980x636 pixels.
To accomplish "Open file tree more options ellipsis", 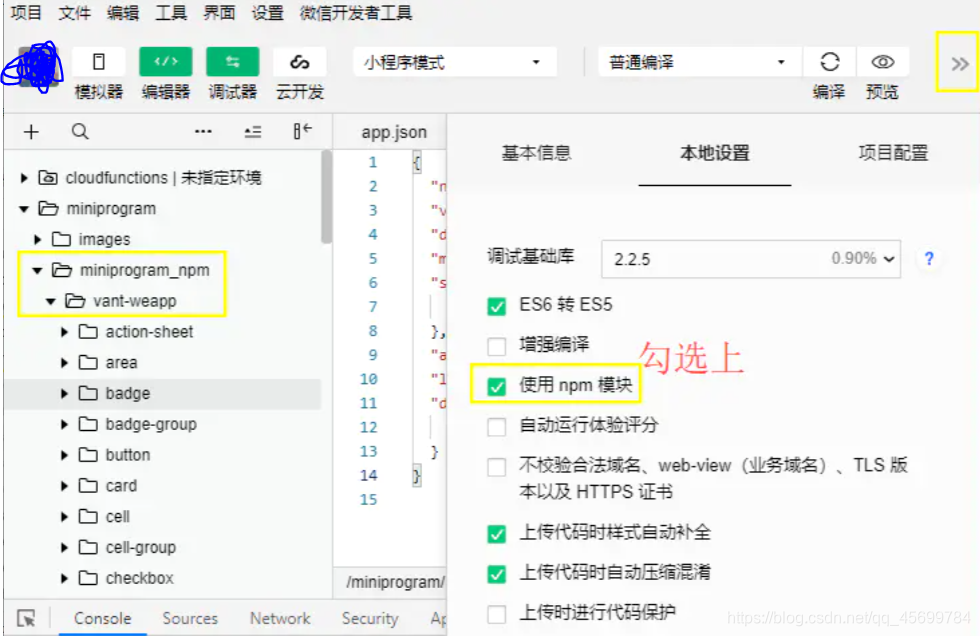I will [203, 132].
